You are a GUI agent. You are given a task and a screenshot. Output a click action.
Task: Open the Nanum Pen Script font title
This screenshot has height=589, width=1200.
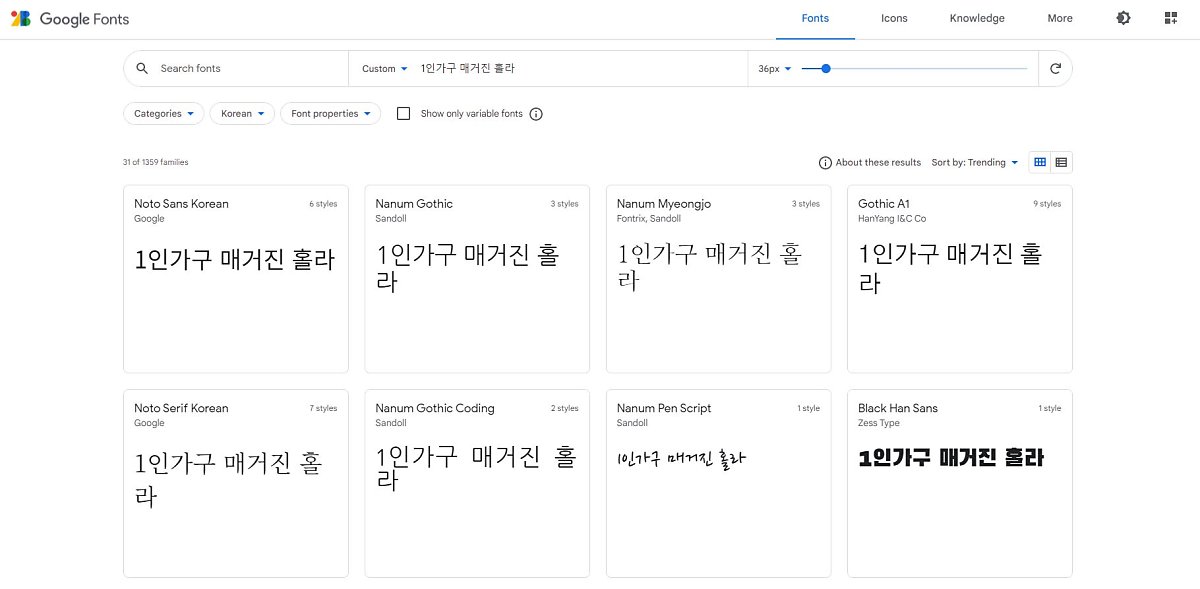pyautogui.click(x=664, y=408)
